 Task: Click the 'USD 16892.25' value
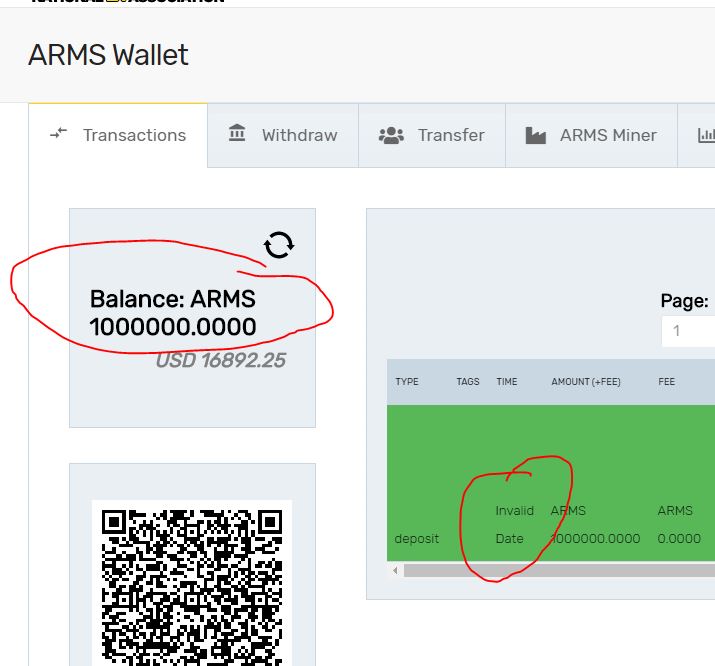pyautogui.click(x=221, y=360)
